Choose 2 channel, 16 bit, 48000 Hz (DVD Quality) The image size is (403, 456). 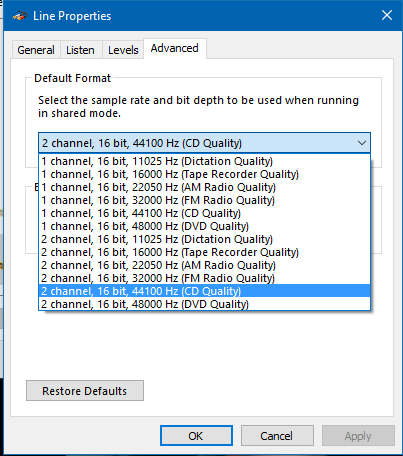coord(204,304)
